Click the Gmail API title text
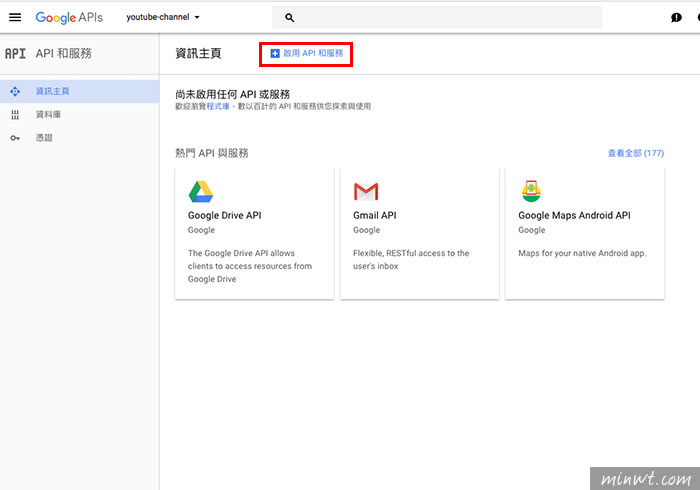This screenshot has height=490, width=700. [375, 215]
